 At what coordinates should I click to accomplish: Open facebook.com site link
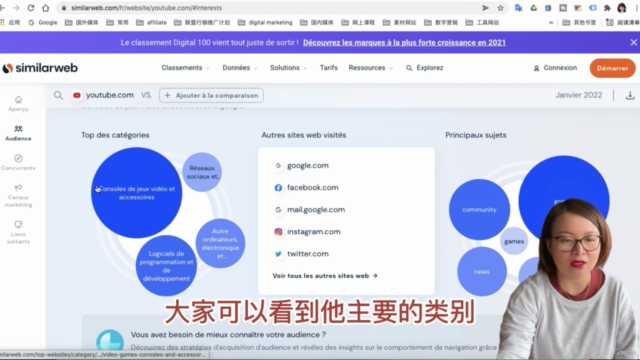tap(313, 187)
